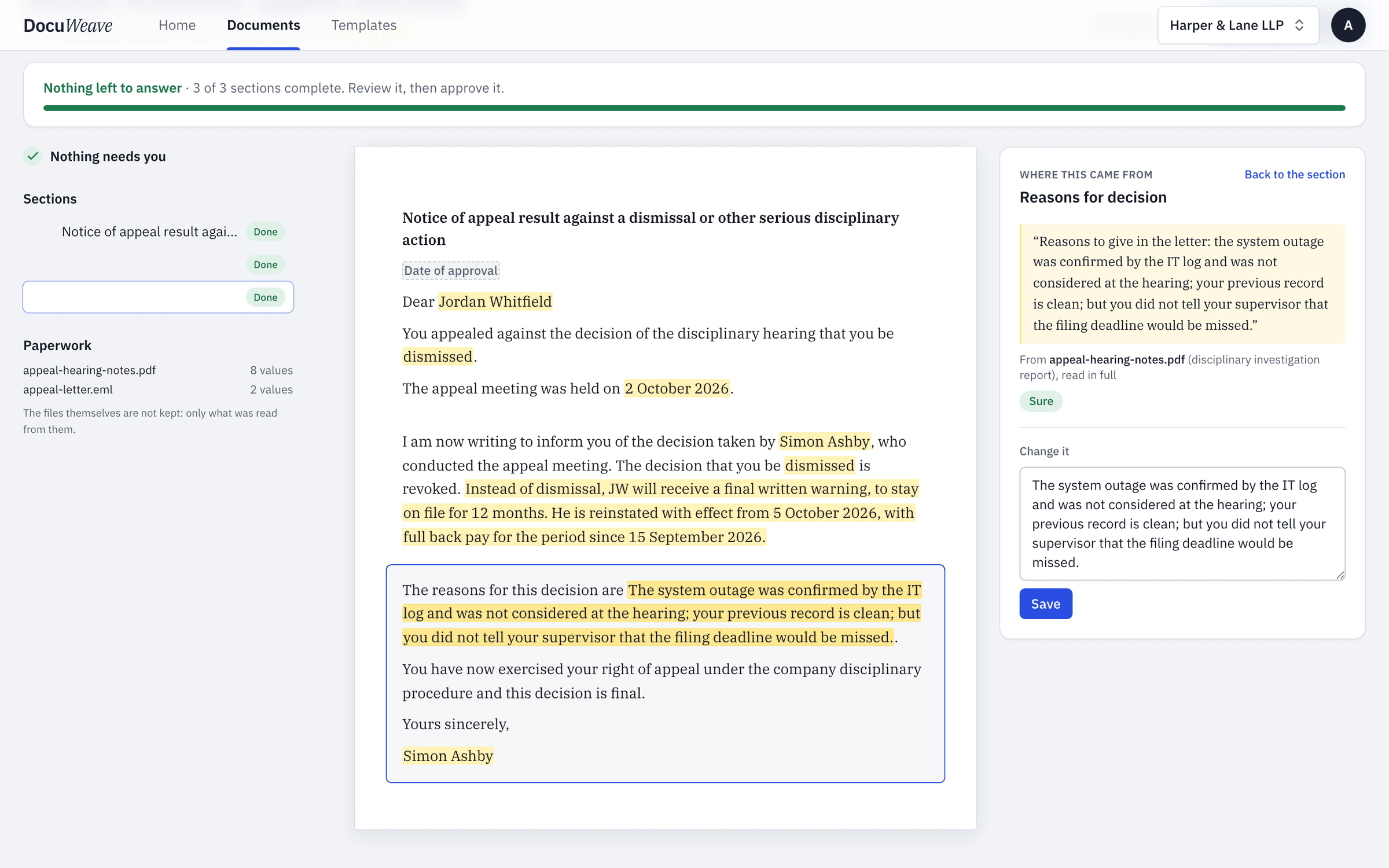Image resolution: width=1389 pixels, height=868 pixels.
Task: Click the letter title Notice of appeal result
Action: click(x=651, y=229)
